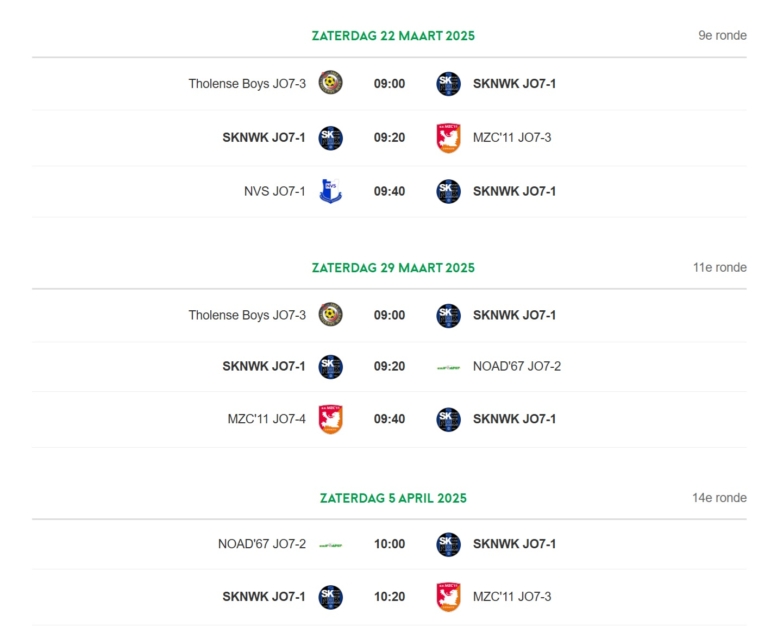Open NVS JO7-1 team link
Viewport: 777px width, 639px height.
coord(275,191)
